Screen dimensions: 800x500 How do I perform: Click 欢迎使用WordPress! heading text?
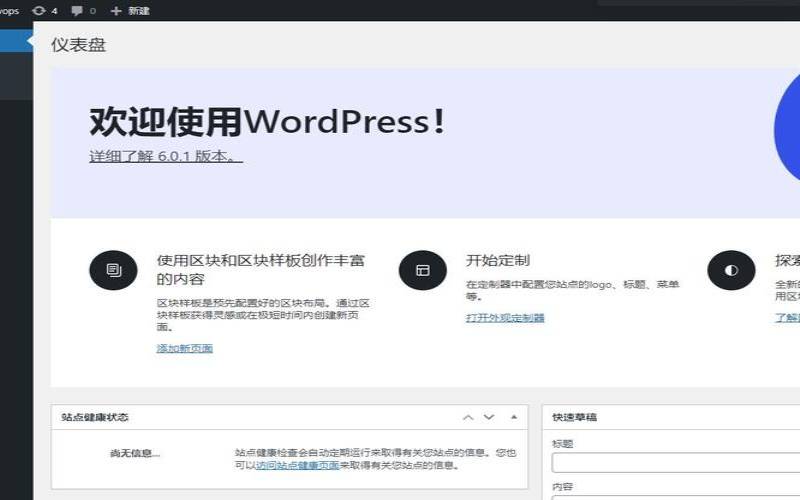[x=268, y=122]
